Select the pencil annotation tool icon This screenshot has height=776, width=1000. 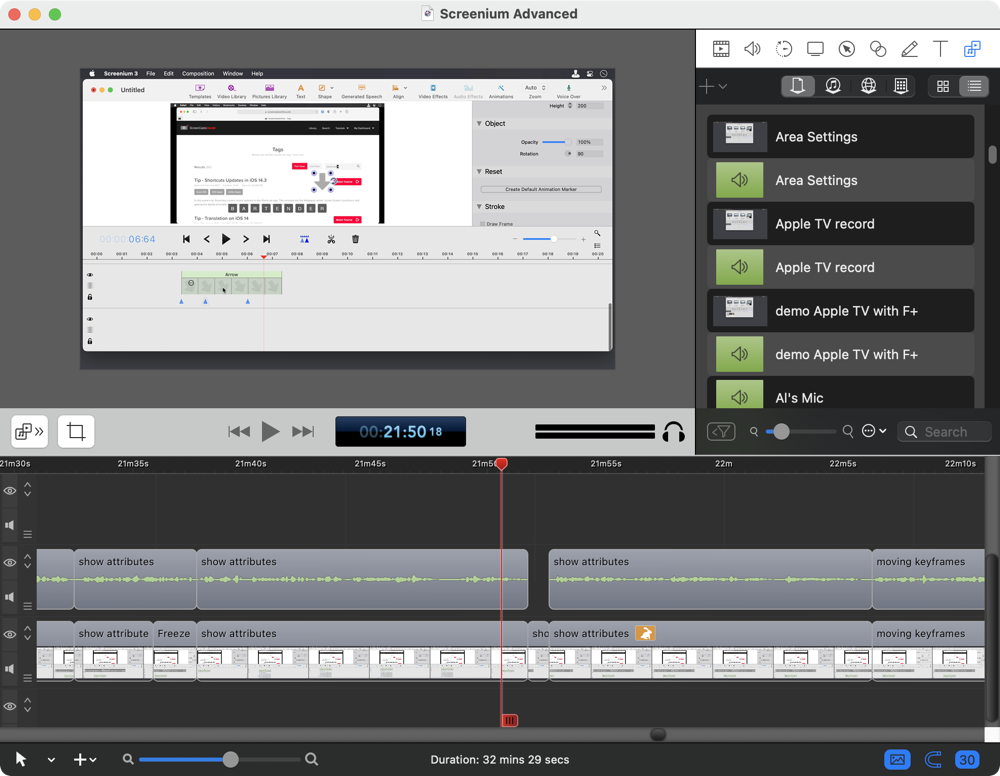909,49
